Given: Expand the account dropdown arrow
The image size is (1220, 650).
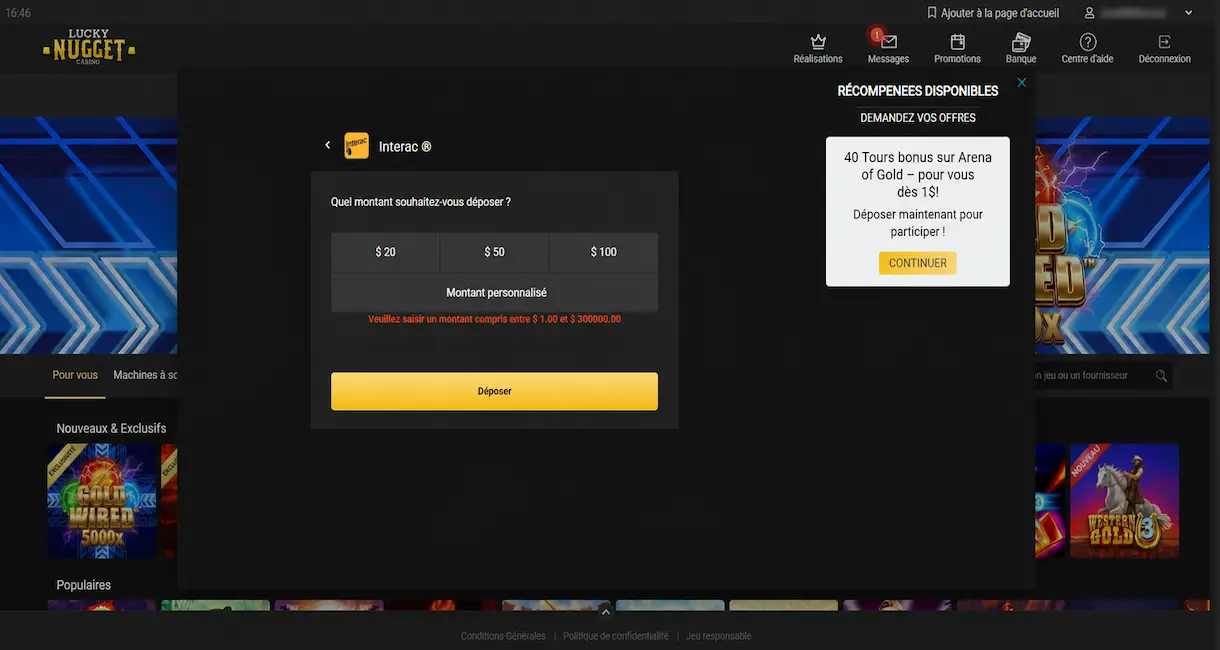Looking at the screenshot, I should (1189, 13).
